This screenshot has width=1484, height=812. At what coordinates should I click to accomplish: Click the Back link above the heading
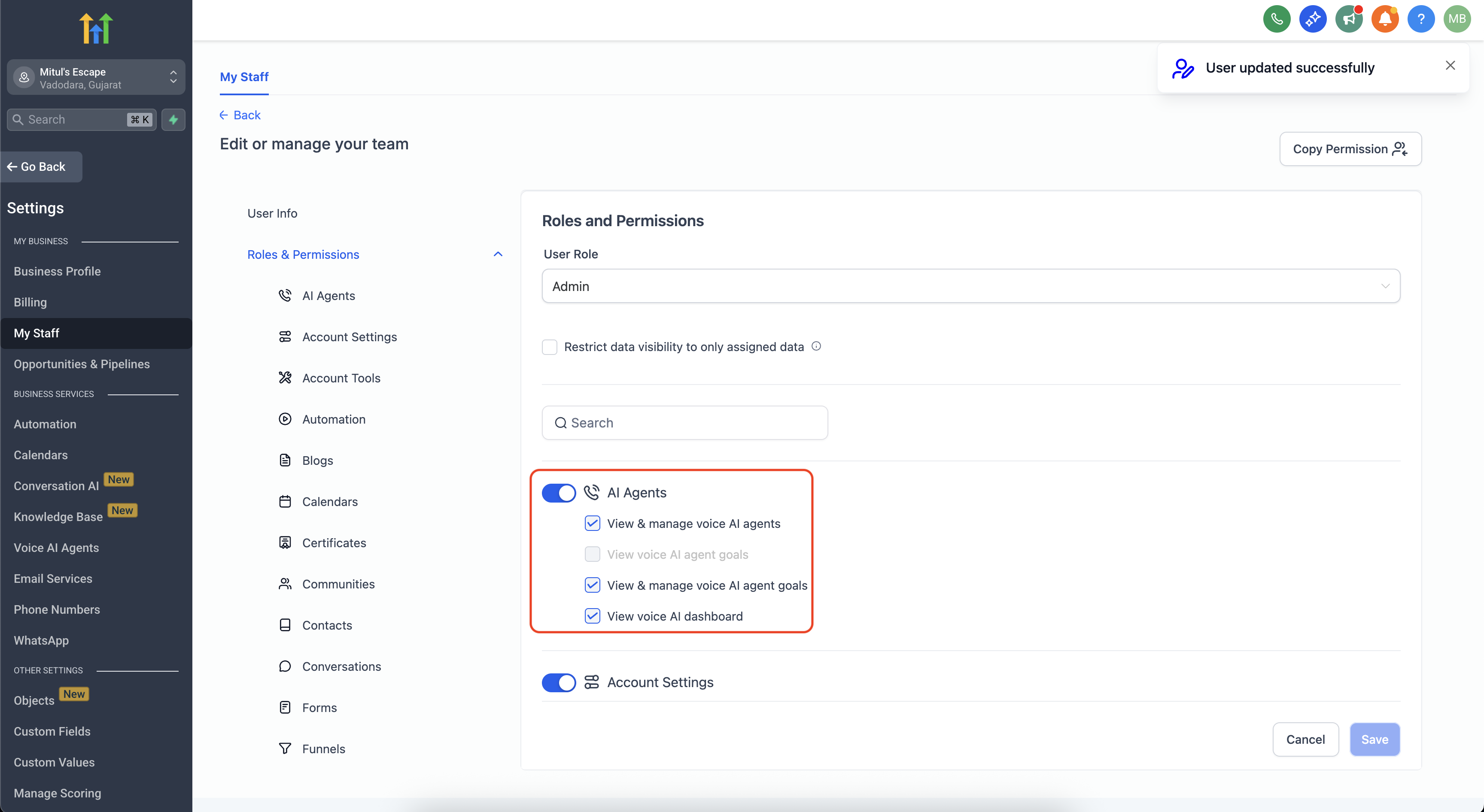click(240, 115)
